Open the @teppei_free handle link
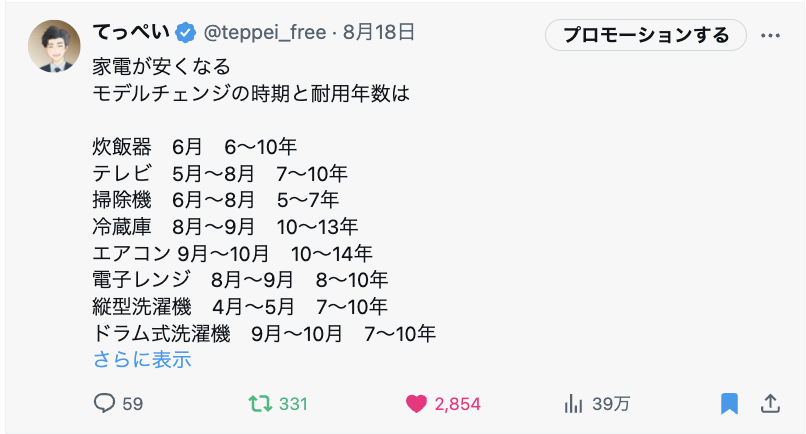Viewport: 806px width, 434px height. [x=265, y=33]
